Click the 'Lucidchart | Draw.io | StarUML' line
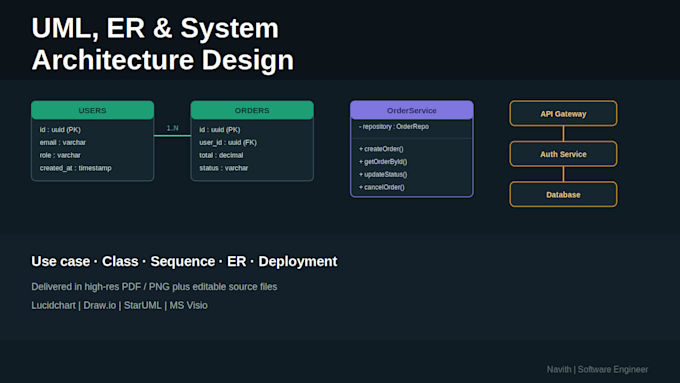 tap(119, 305)
